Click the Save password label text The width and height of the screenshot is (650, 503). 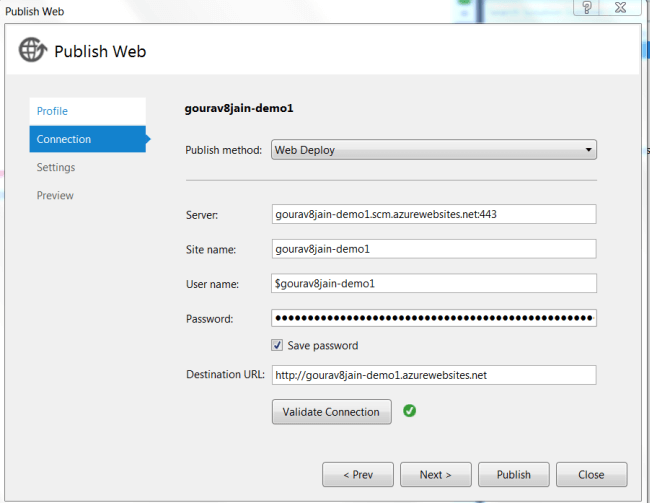(x=323, y=346)
